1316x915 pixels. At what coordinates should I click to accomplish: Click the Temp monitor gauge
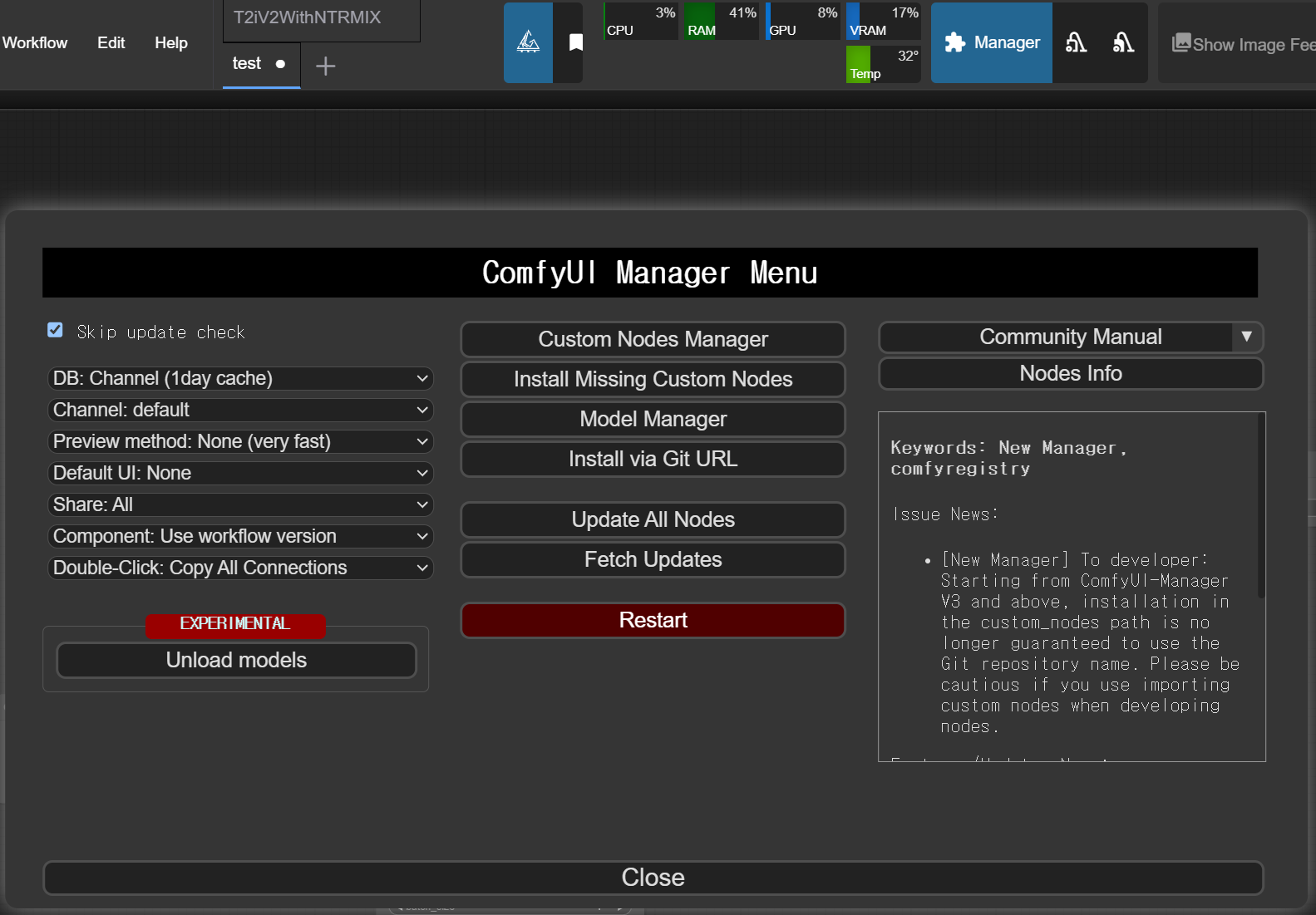click(884, 64)
